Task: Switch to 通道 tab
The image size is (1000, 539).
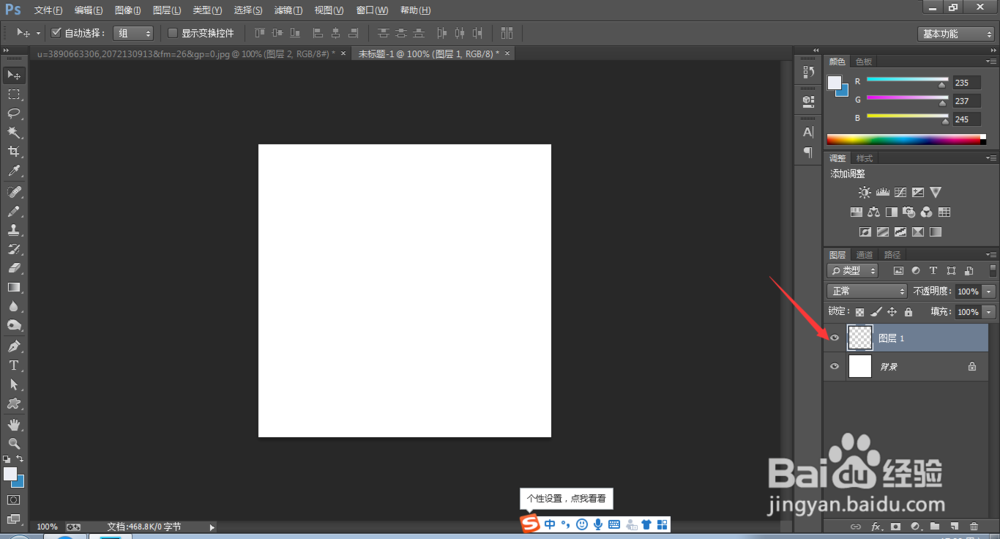Action: coord(864,255)
